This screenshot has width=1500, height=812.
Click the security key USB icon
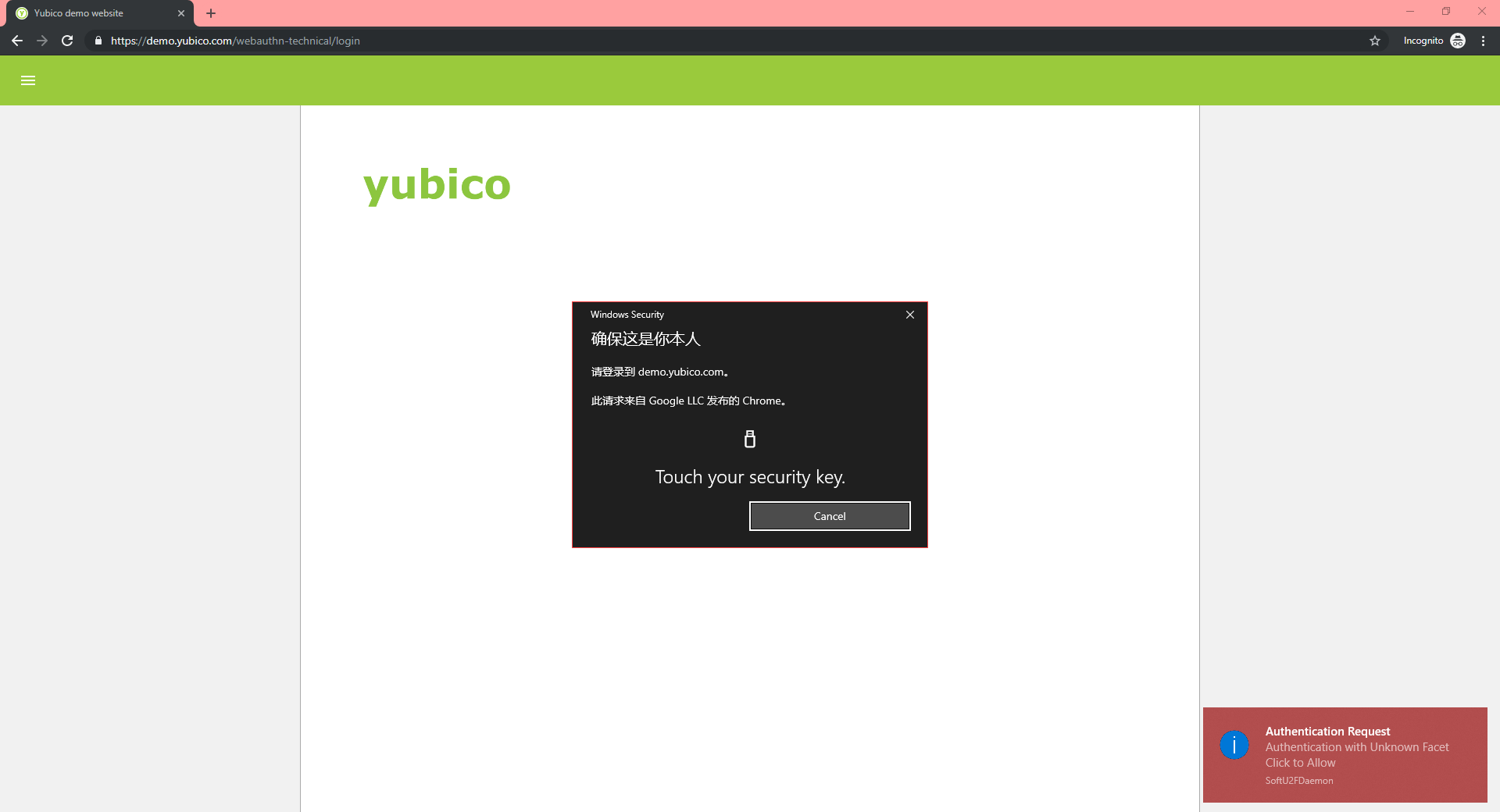(x=750, y=439)
